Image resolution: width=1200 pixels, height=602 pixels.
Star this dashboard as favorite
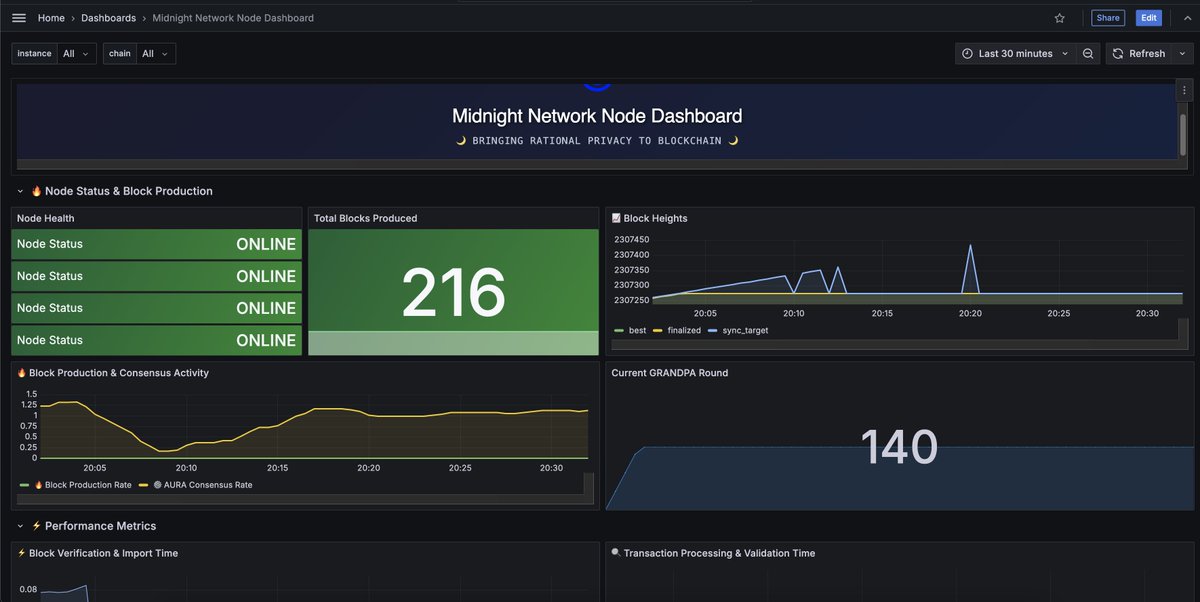click(x=1059, y=17)
